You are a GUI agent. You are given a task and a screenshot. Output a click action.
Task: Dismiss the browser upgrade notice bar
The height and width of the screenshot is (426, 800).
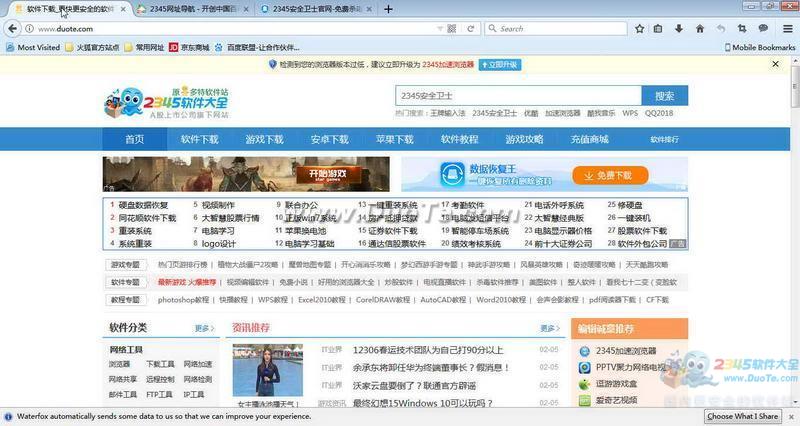(x=776, y=64)
